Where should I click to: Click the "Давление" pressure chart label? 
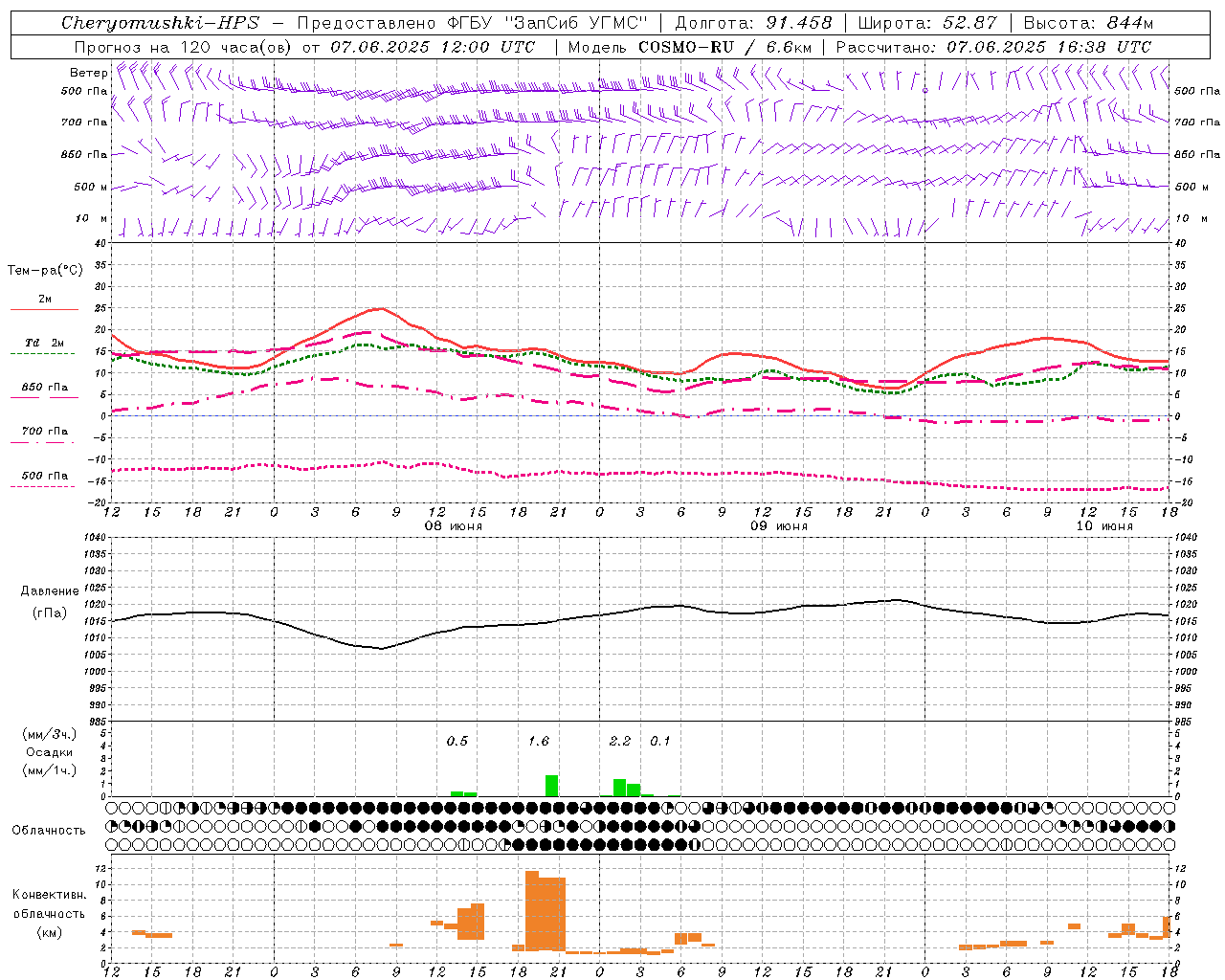click(48, 591)
